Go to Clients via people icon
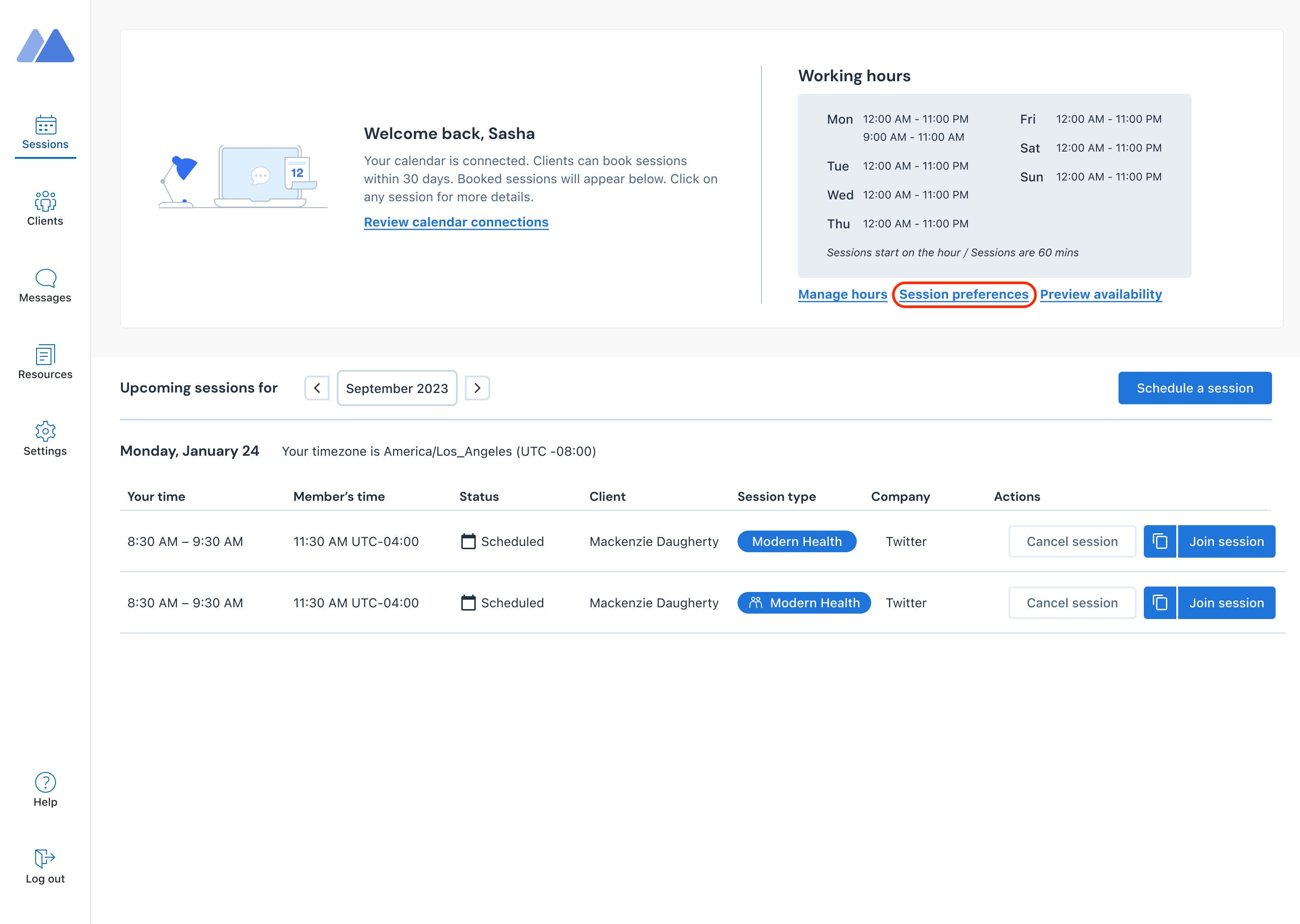This screenshot has width=1300, height=924. [x=45, y=201]
